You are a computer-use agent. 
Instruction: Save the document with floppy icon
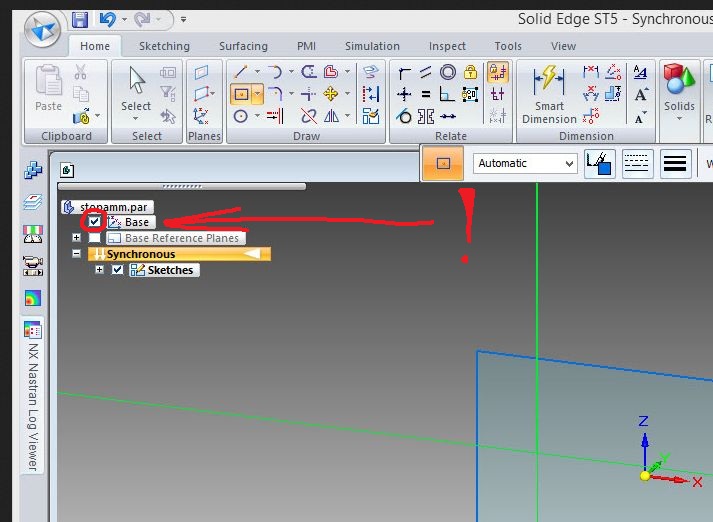pos(80,20)
